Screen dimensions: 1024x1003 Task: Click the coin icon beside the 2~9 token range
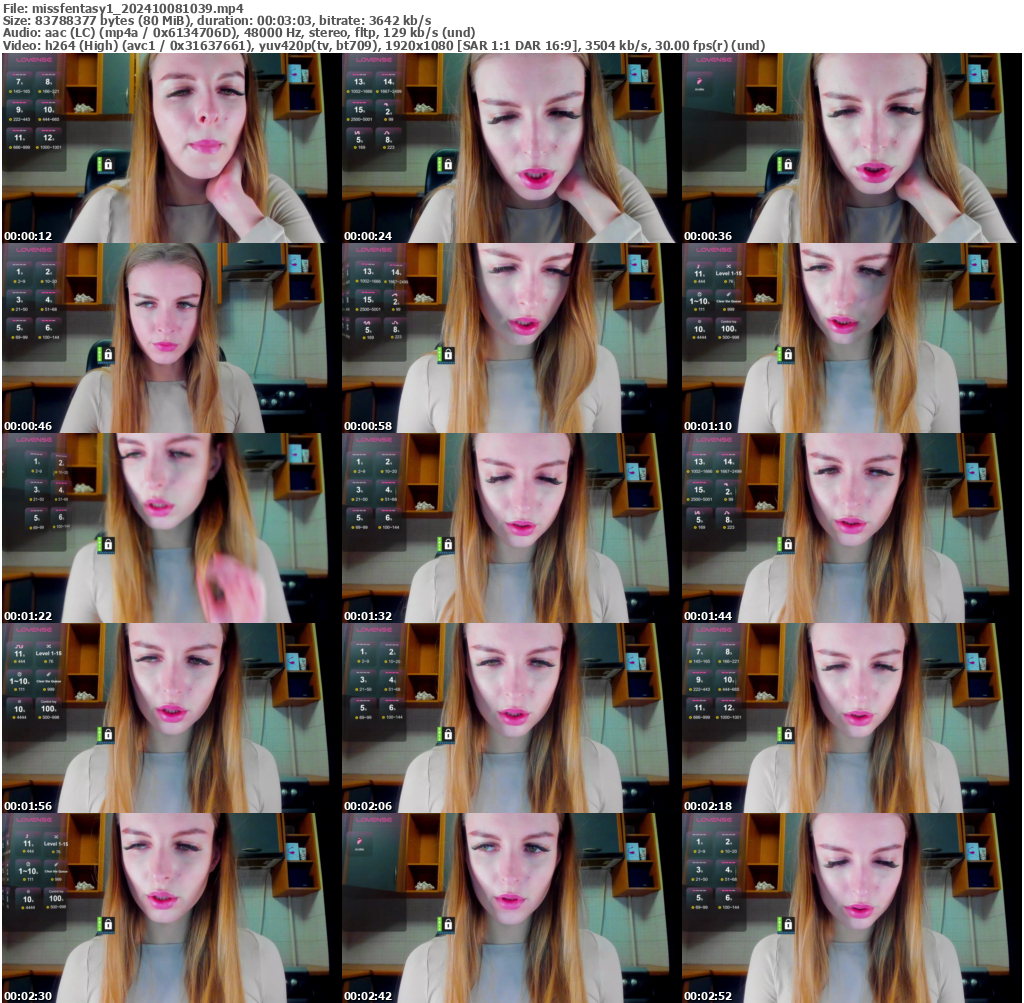(14, 281)
